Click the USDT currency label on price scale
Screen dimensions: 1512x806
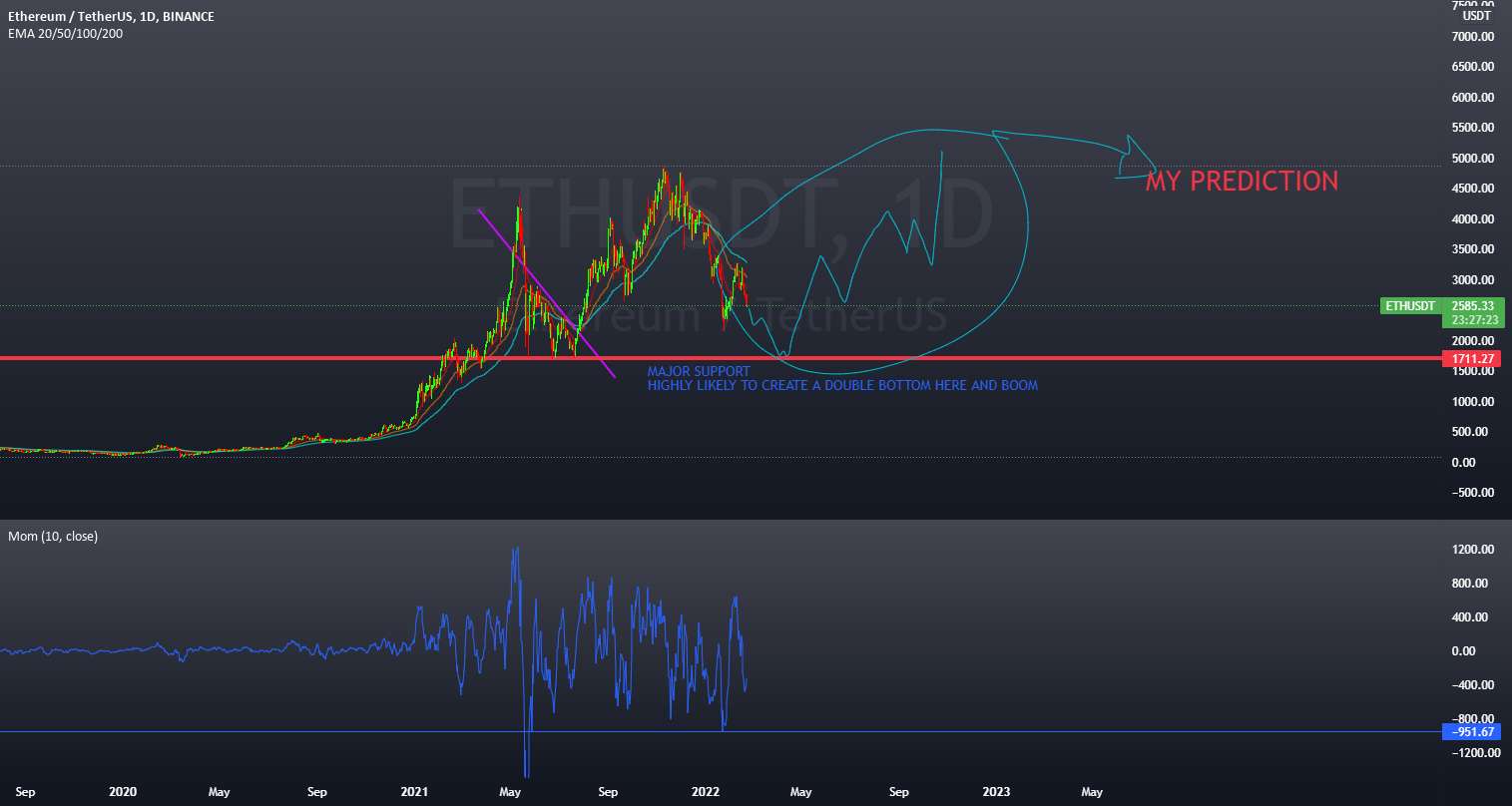tap(1476, 16)
